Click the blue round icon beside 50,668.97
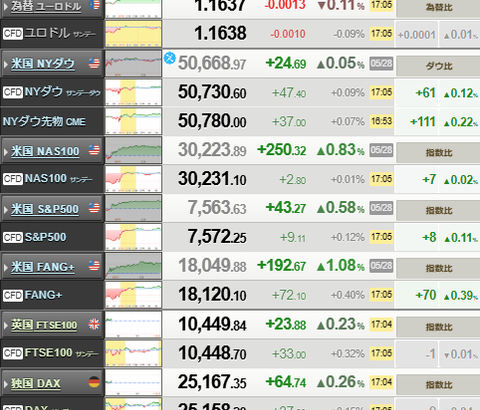This screenshot has width=480, height=410. coord(170,58)
